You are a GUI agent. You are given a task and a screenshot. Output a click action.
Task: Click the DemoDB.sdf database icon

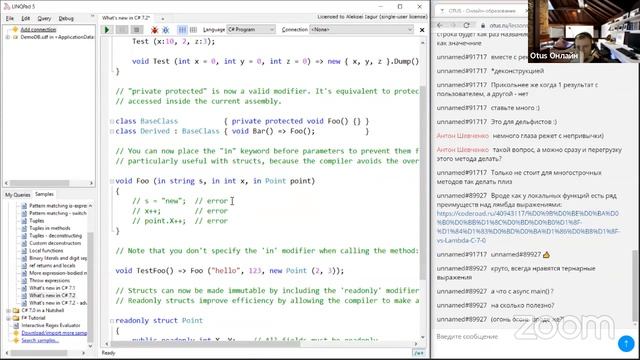16,37
